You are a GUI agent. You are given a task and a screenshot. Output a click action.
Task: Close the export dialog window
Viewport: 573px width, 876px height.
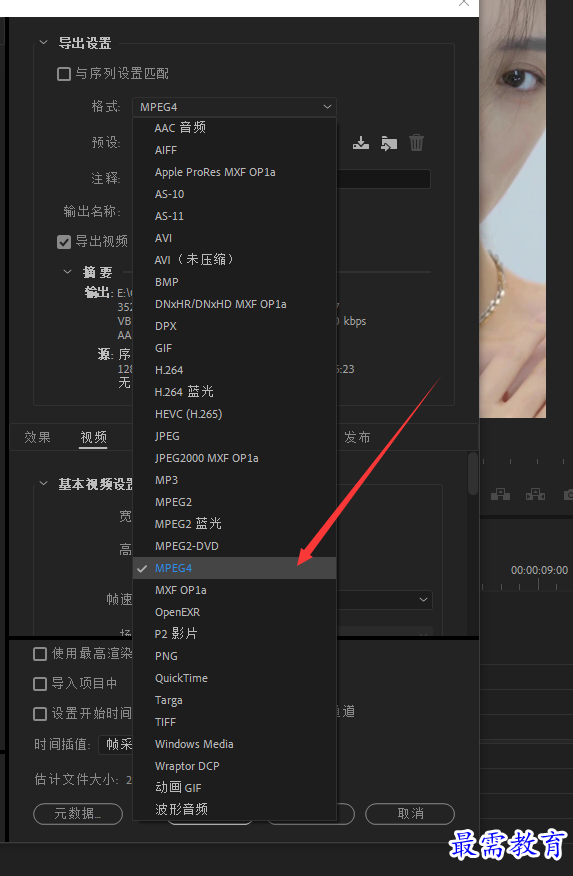pyautogui.click(x=464, y=3)
